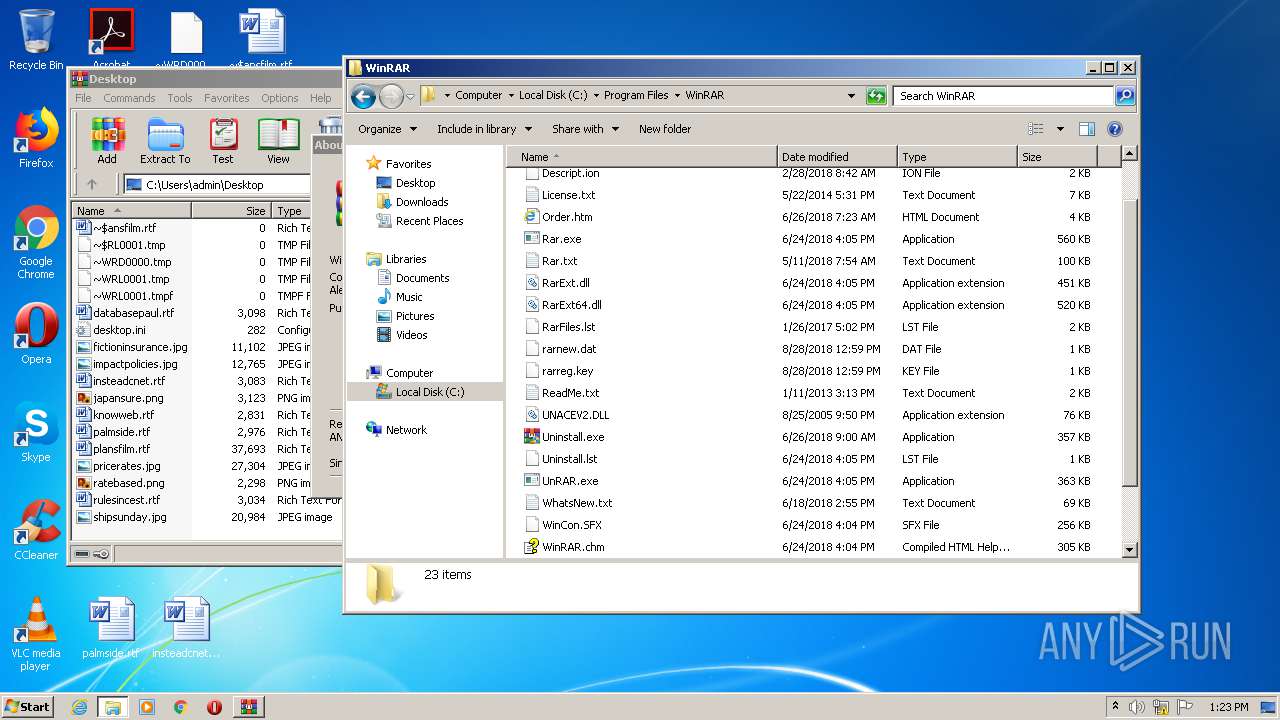This screenshot has height=720, width=1280.
Task: Open the File menu in WinRAR
Action: coord(83,98)
